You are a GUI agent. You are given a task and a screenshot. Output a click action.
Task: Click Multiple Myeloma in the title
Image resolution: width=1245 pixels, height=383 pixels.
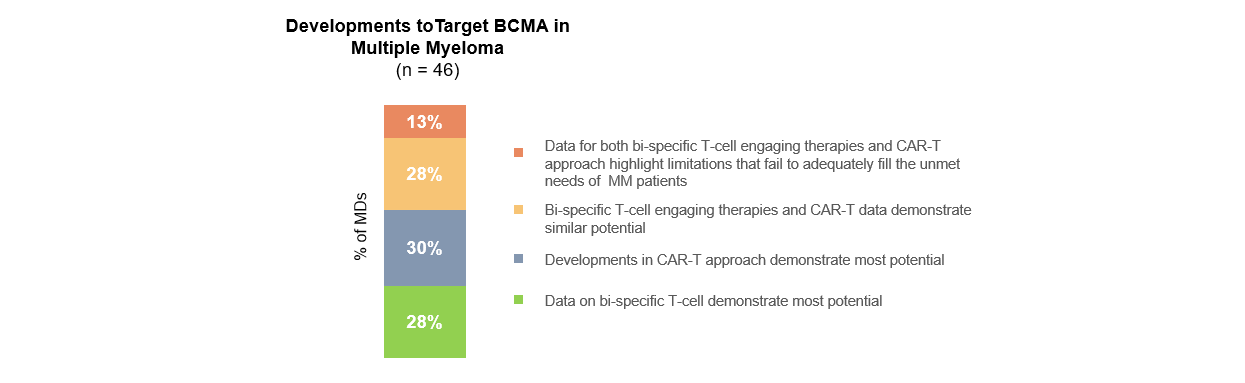pos(427,47)
